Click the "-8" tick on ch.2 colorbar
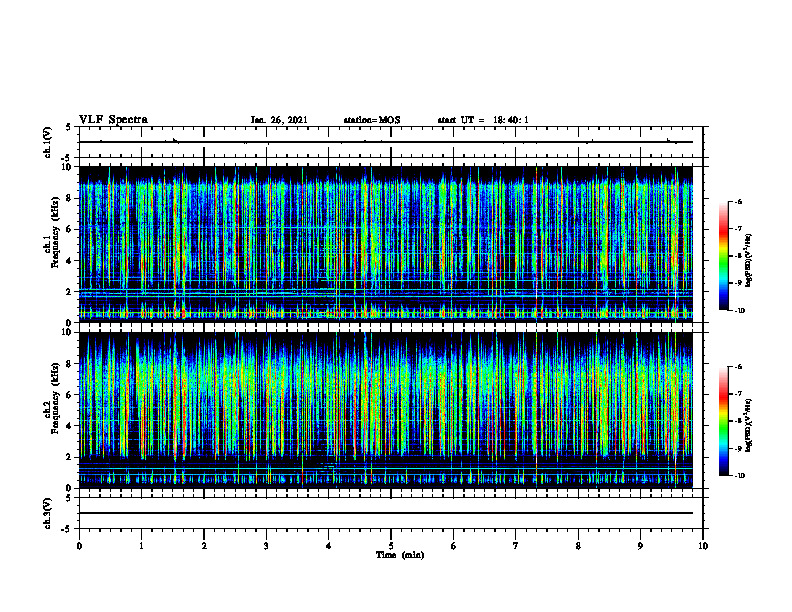The image size is (792, 612). tap(738, 421)
